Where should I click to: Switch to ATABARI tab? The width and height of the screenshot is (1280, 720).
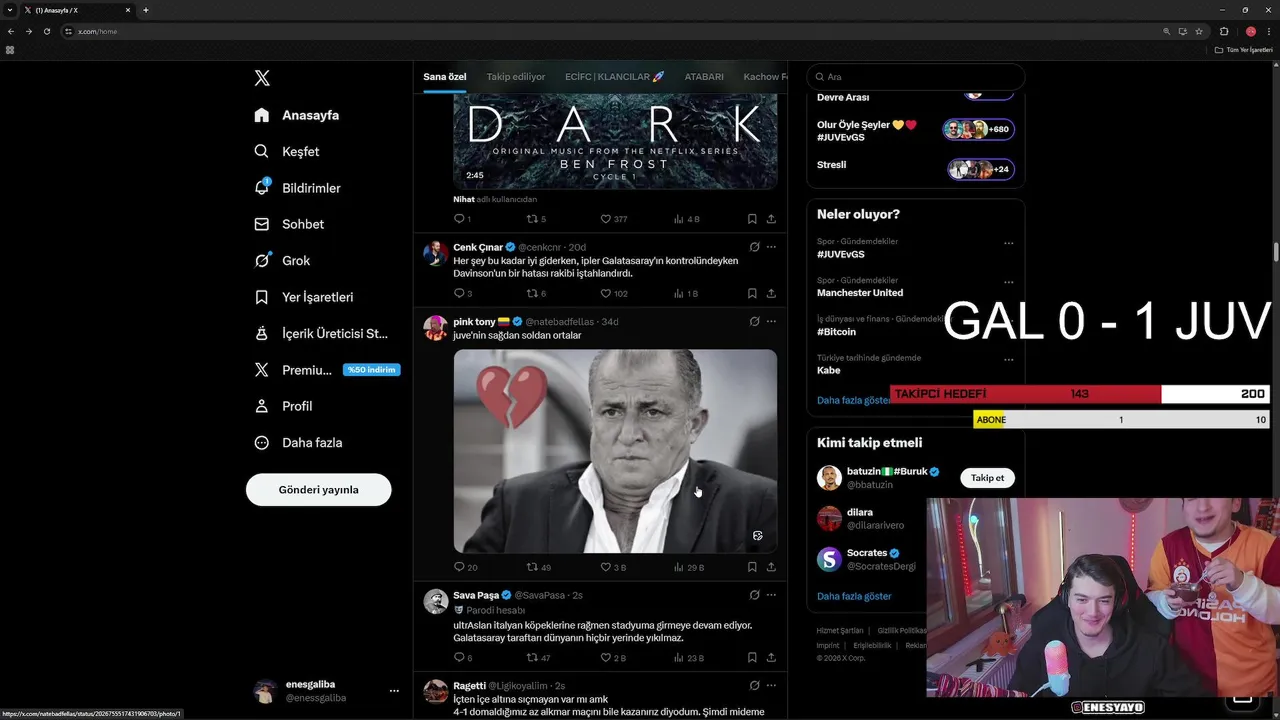pyautogui.click(x=704, y=77)
